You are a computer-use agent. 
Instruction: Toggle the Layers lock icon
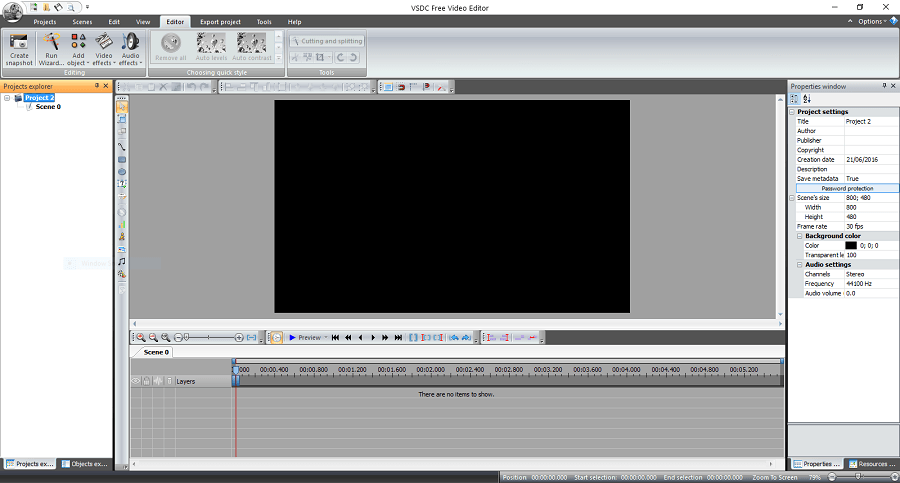(147, 381)
